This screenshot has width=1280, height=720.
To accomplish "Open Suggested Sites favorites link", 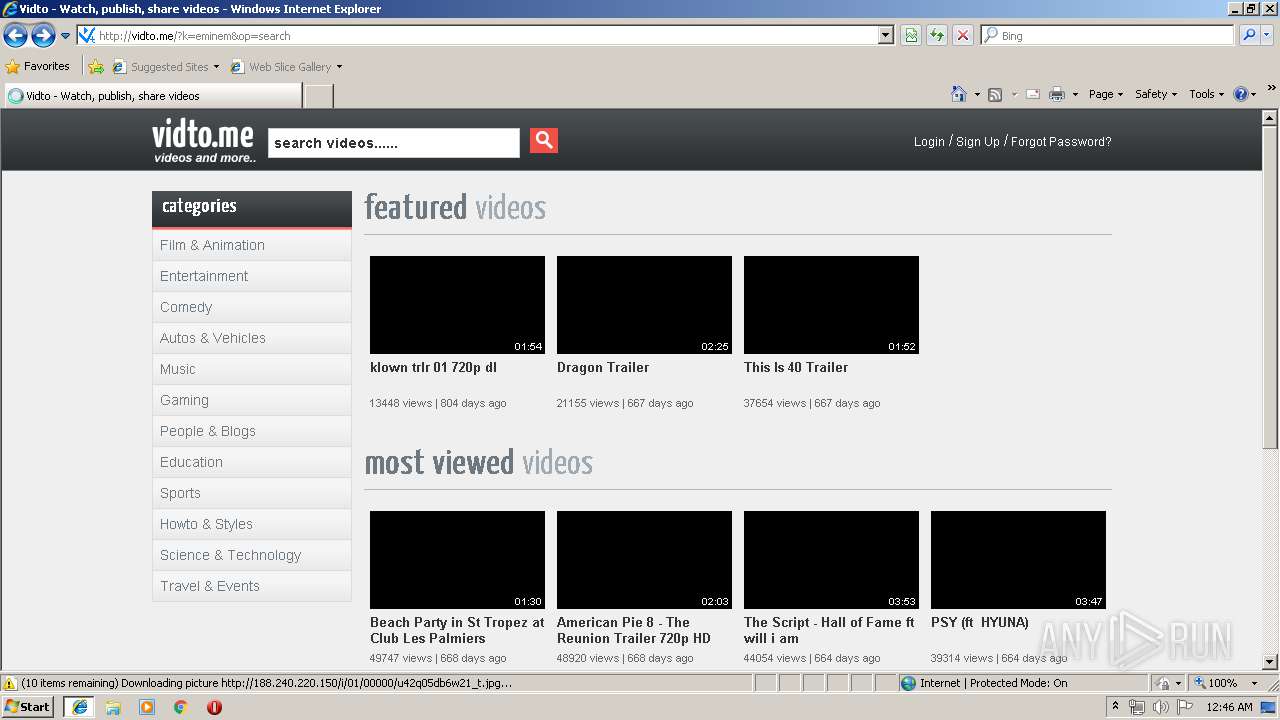I will (165, 67).
